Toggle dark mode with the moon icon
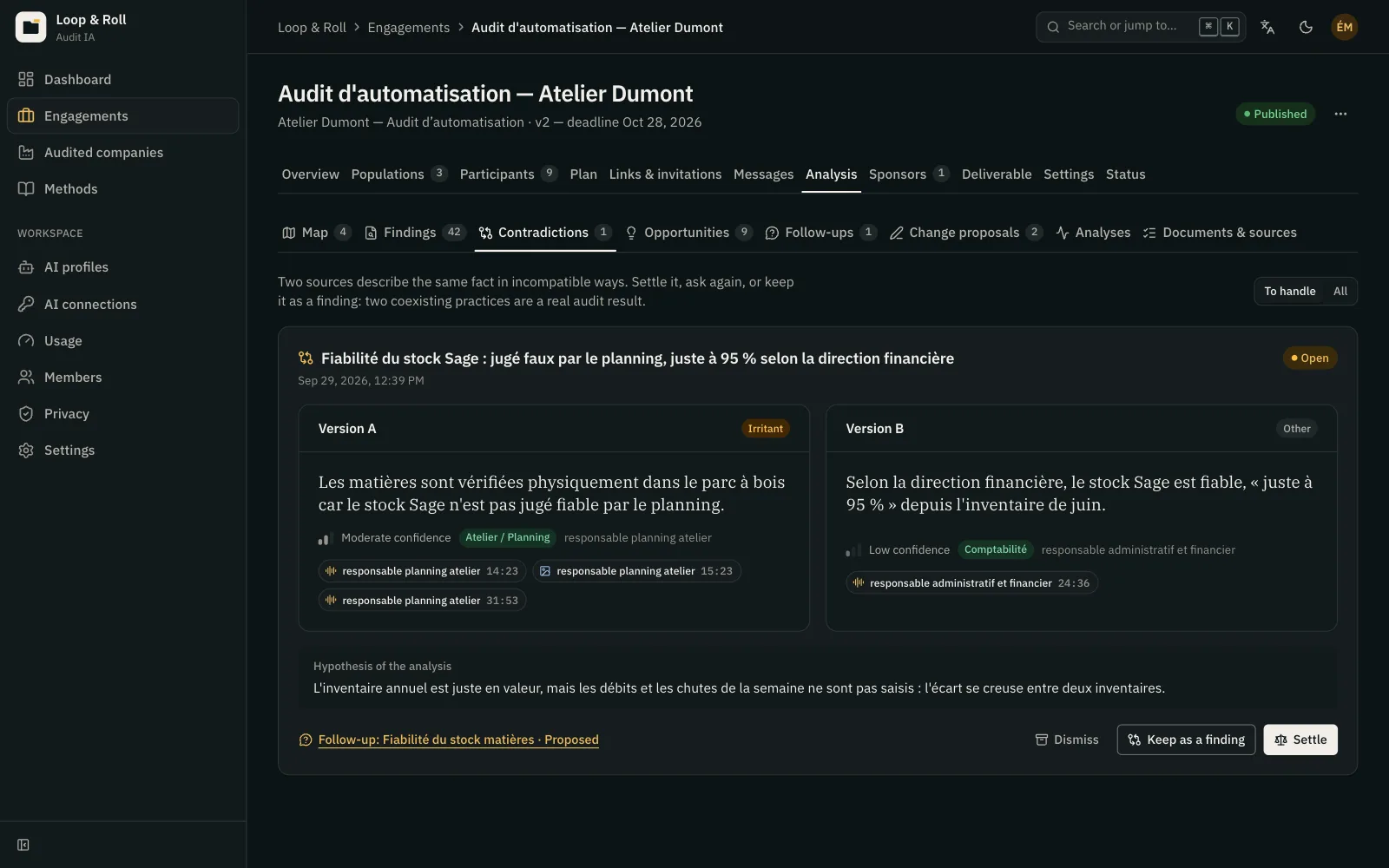 point(1306,27)
